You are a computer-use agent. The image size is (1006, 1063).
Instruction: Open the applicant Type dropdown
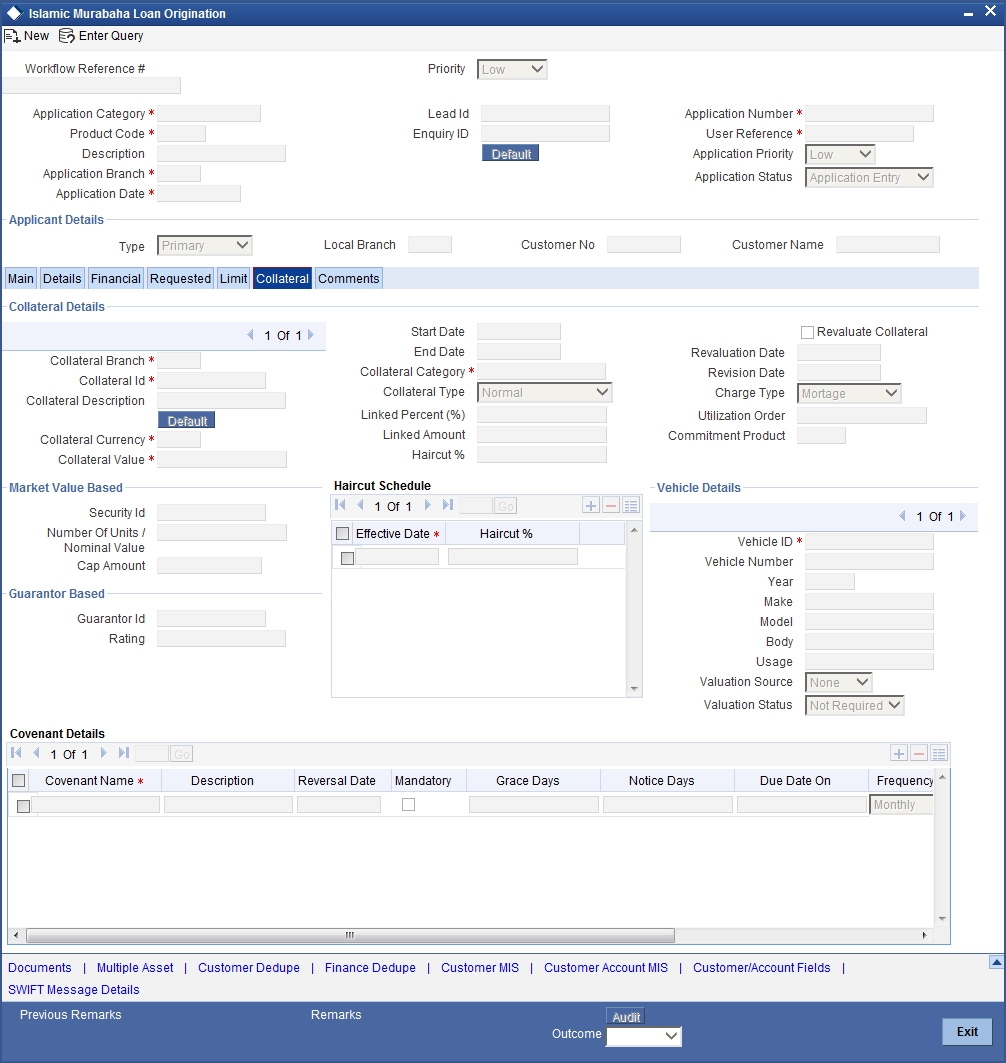[x=204, y=245]
